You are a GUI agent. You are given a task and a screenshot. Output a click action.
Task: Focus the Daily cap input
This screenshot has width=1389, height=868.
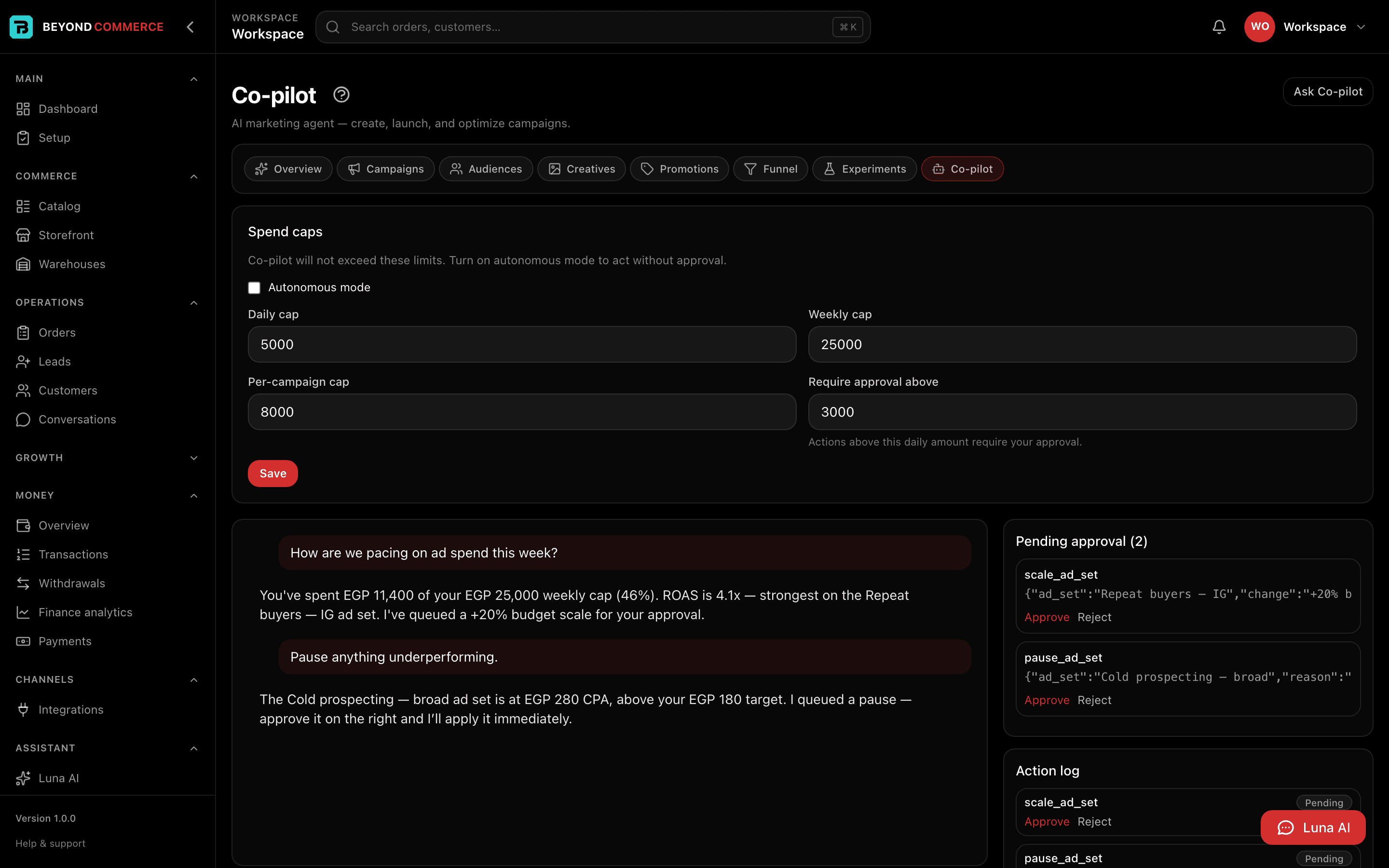coord(522,344)
